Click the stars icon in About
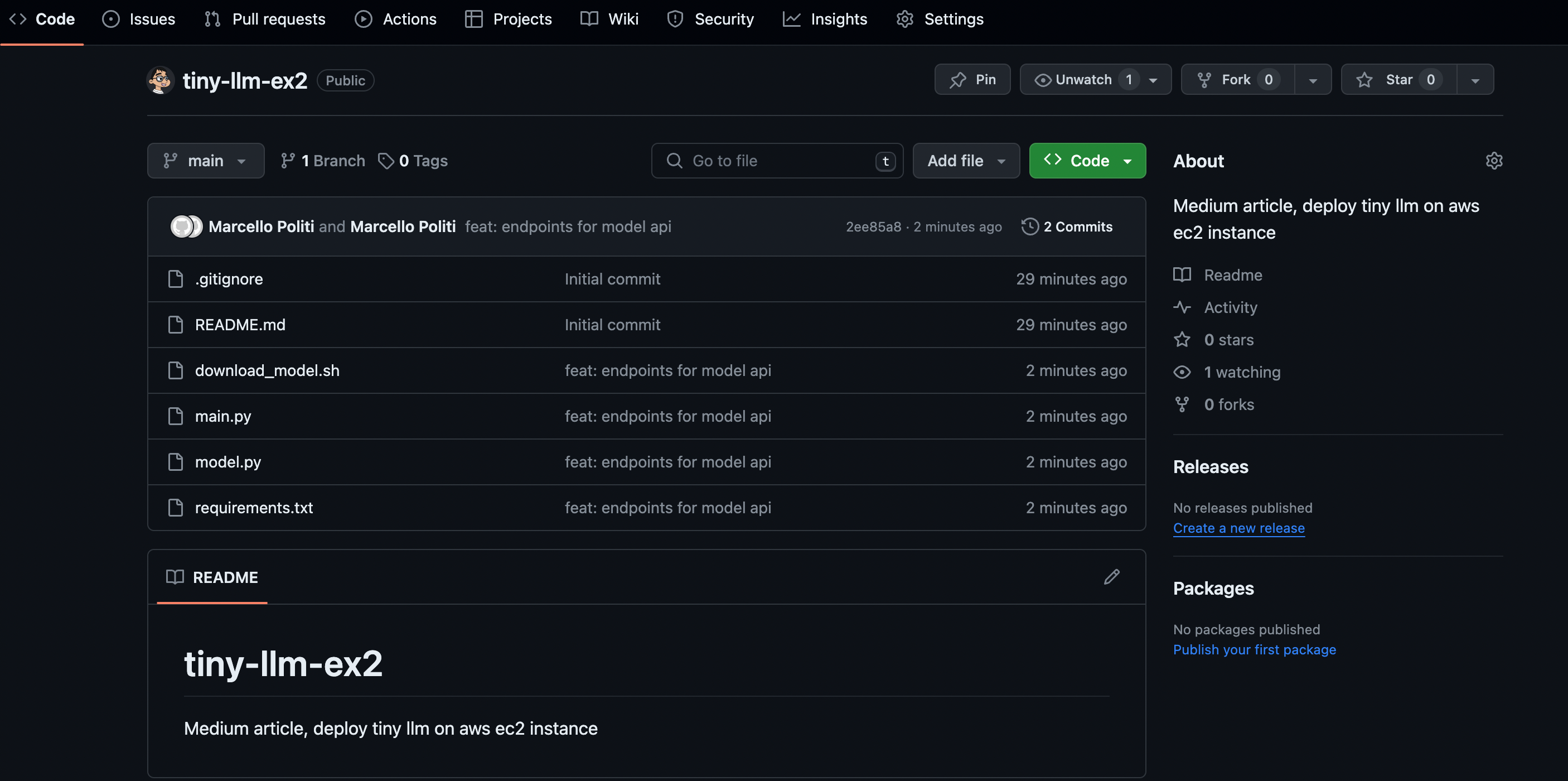This screenshot has width=1568, height=781. [x=1182, y=339]
